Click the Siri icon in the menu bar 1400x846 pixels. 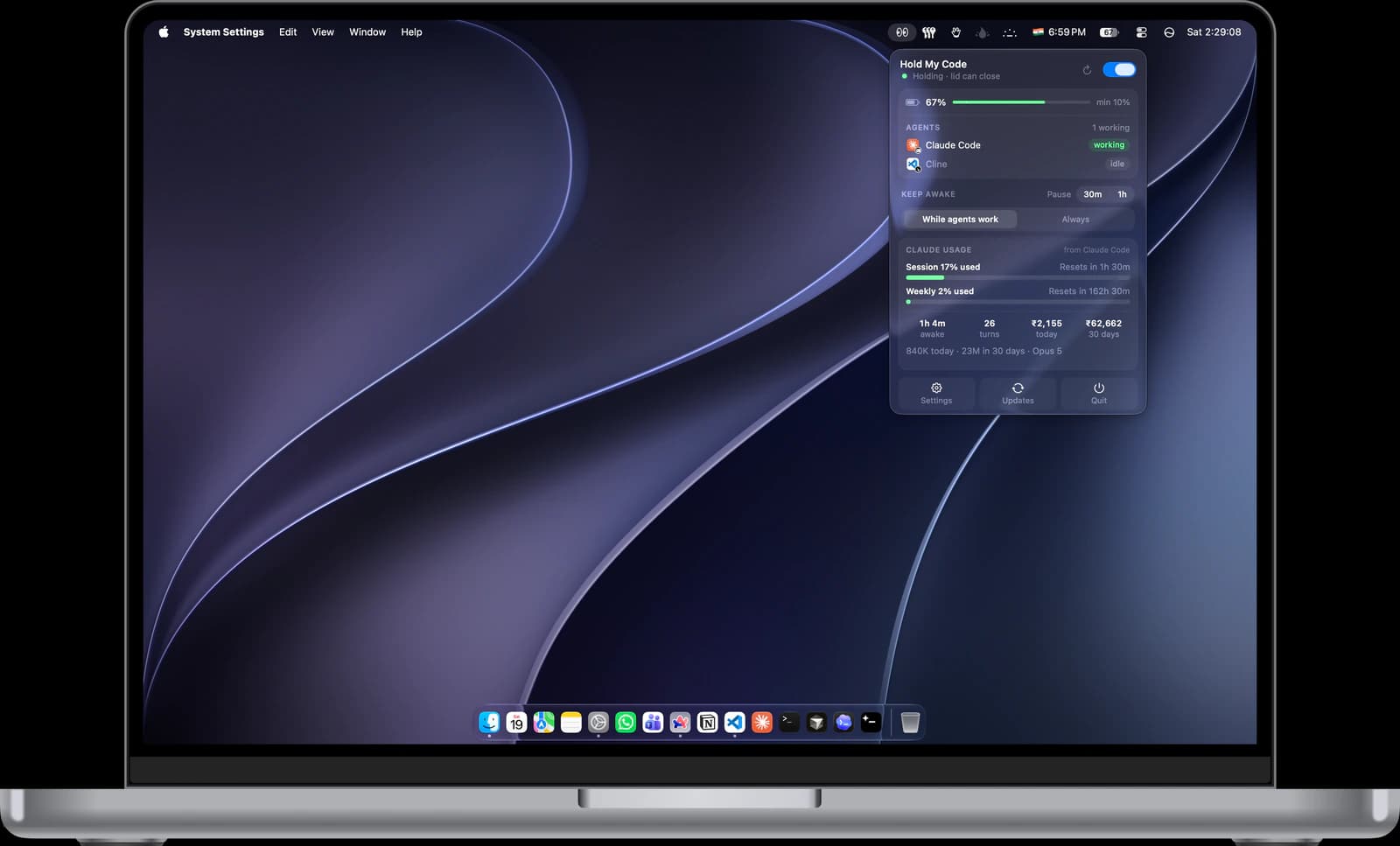coord(1169,32)
